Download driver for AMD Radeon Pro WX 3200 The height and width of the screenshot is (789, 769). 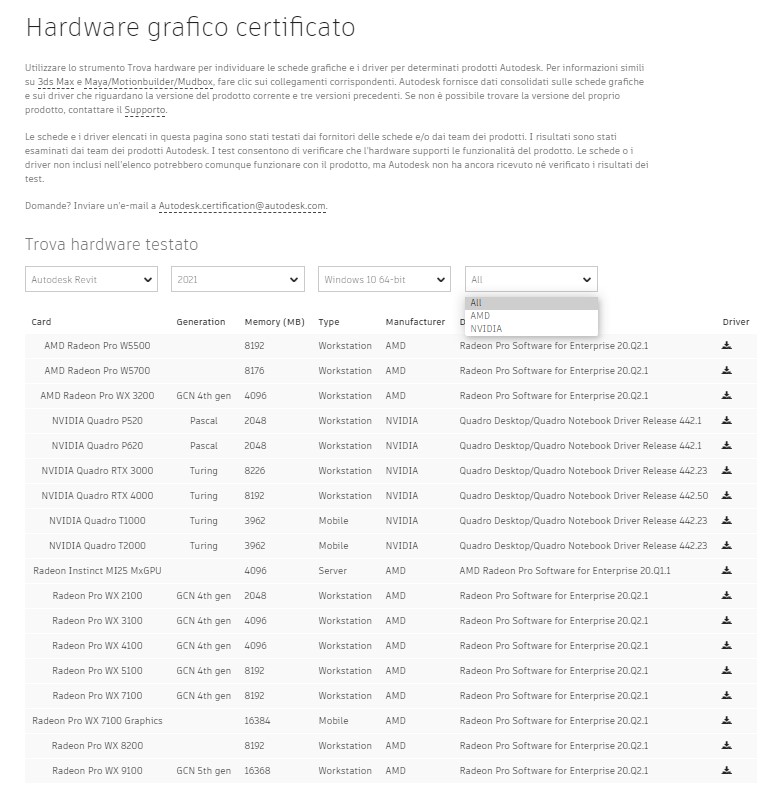coord(726,395)
